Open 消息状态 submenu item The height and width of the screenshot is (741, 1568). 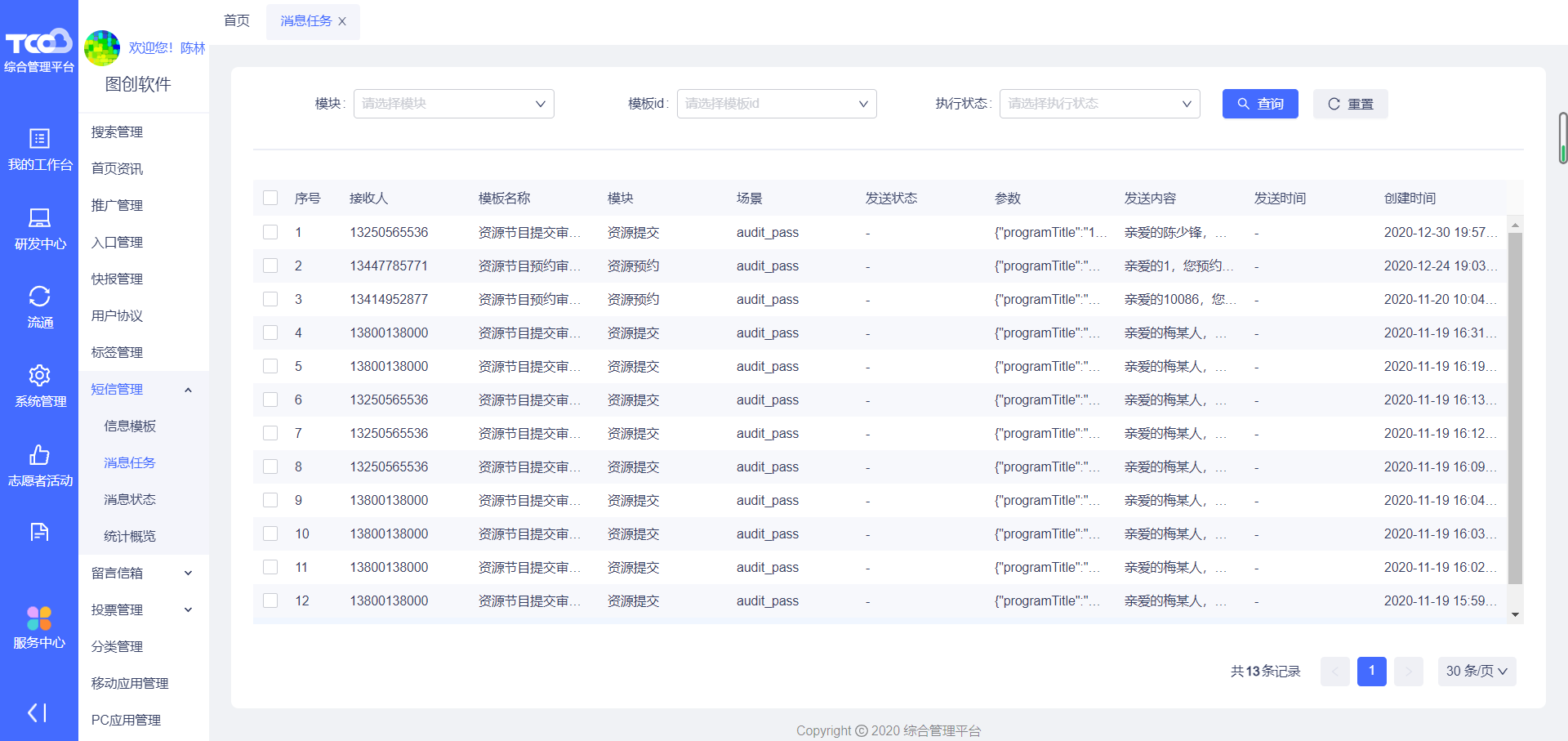[130, 500]
